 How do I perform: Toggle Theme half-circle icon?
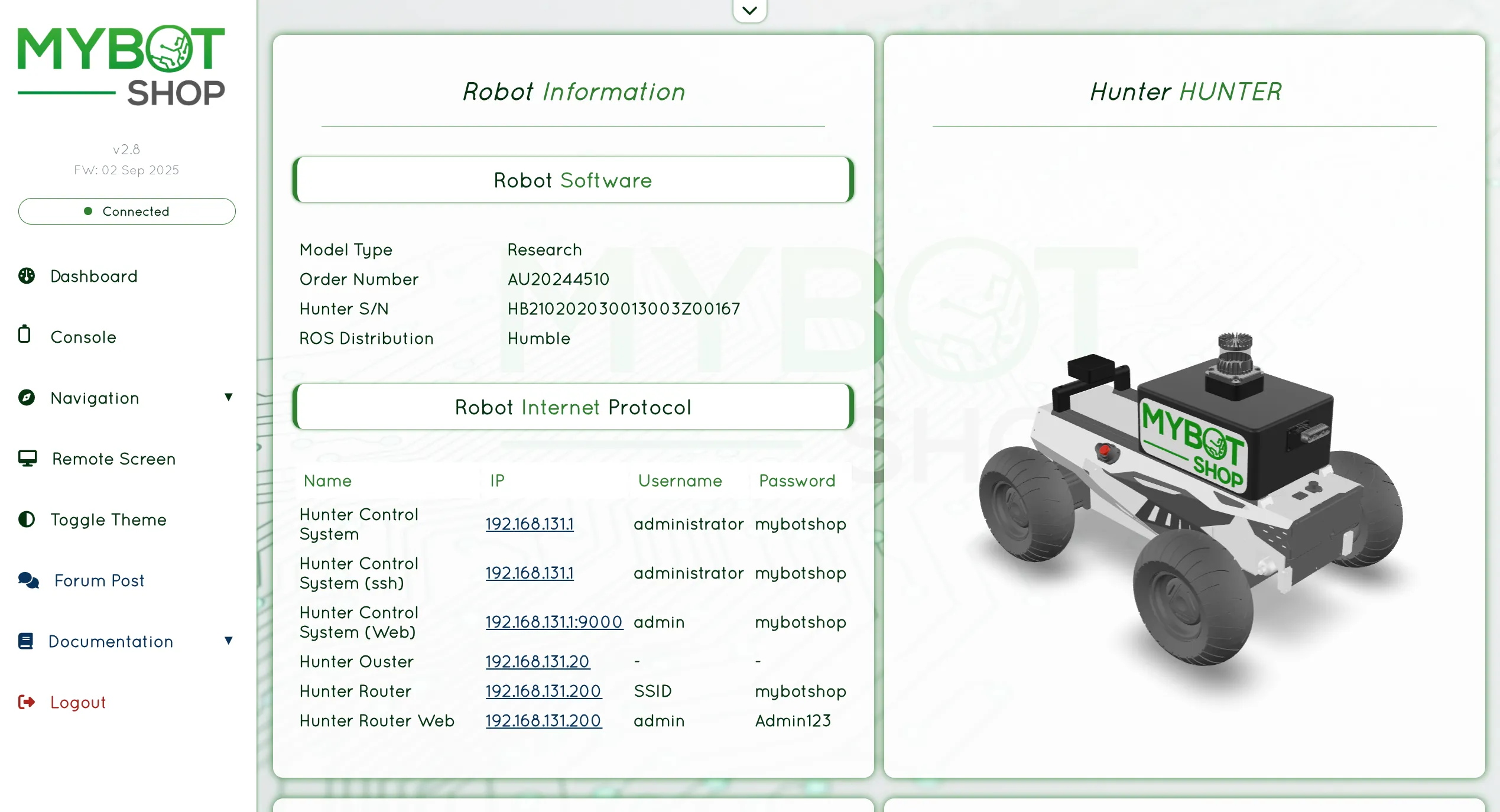point(27,519)
